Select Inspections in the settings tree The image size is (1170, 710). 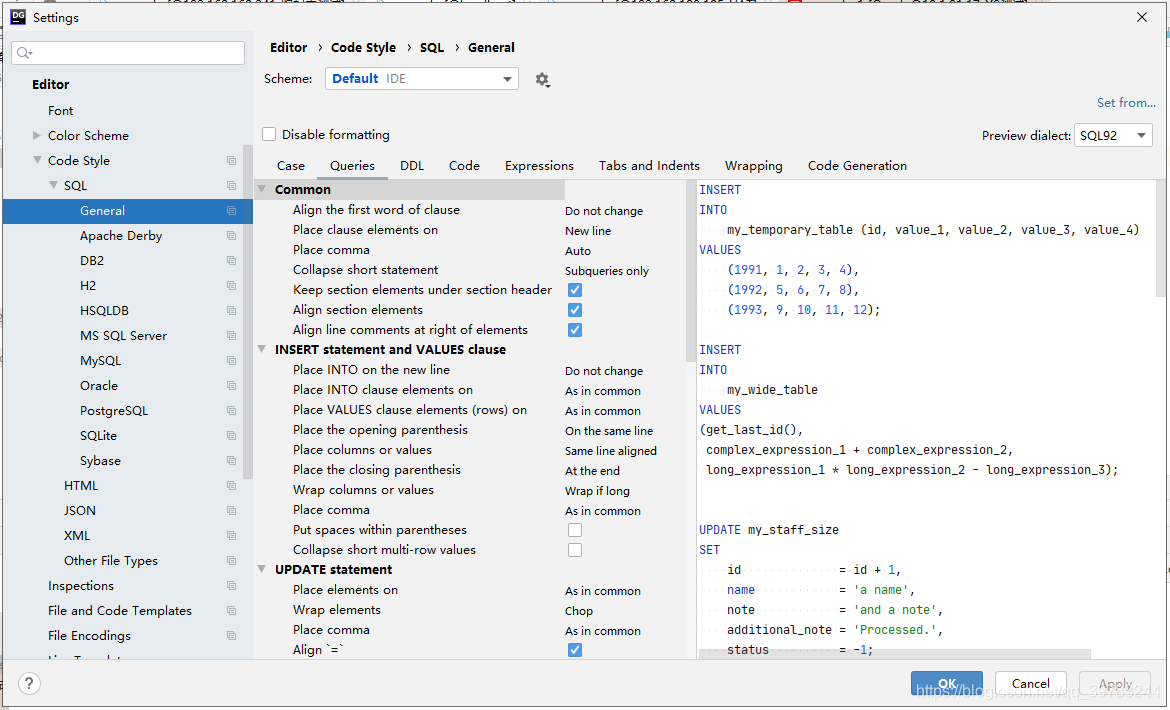click(x=81, y=585)
